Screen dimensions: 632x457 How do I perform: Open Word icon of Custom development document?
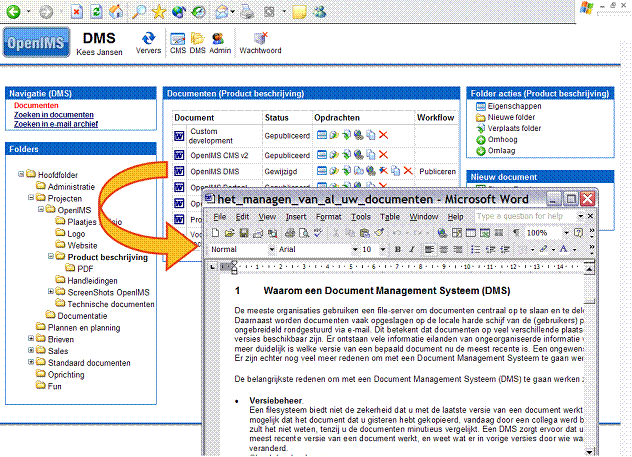click(179, 136)
